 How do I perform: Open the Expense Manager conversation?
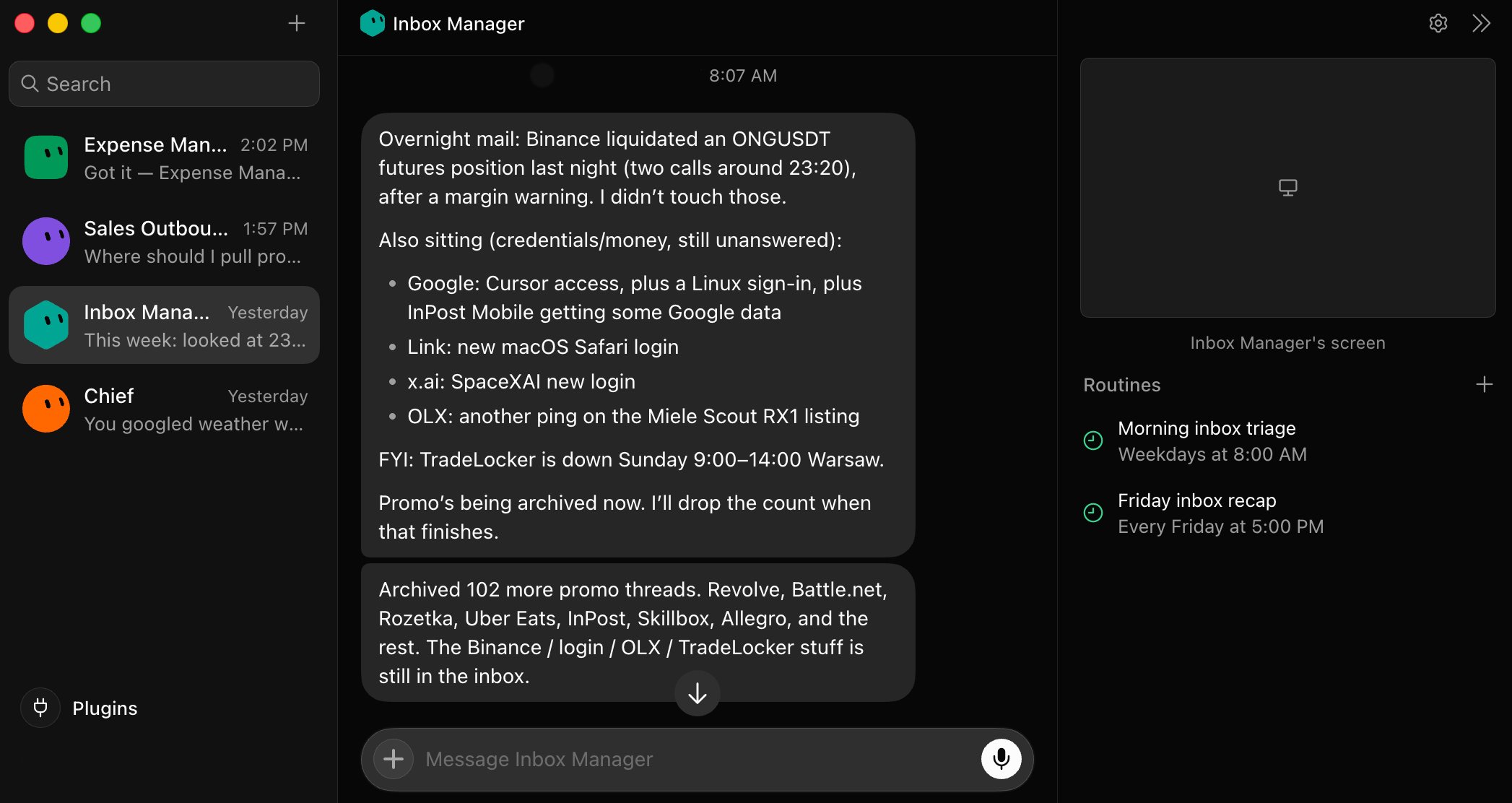click(x=164, y=157)
